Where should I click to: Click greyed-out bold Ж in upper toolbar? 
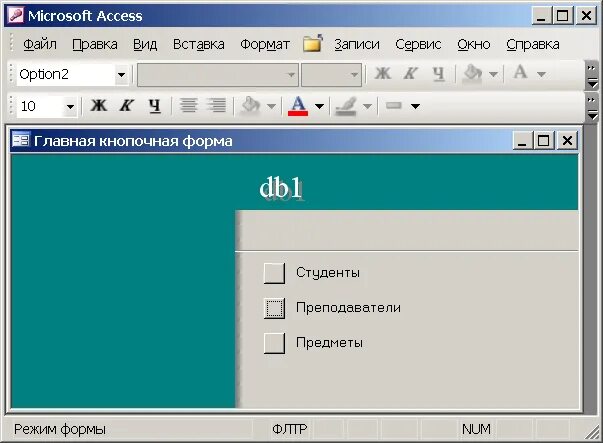[x=383, y=73]
